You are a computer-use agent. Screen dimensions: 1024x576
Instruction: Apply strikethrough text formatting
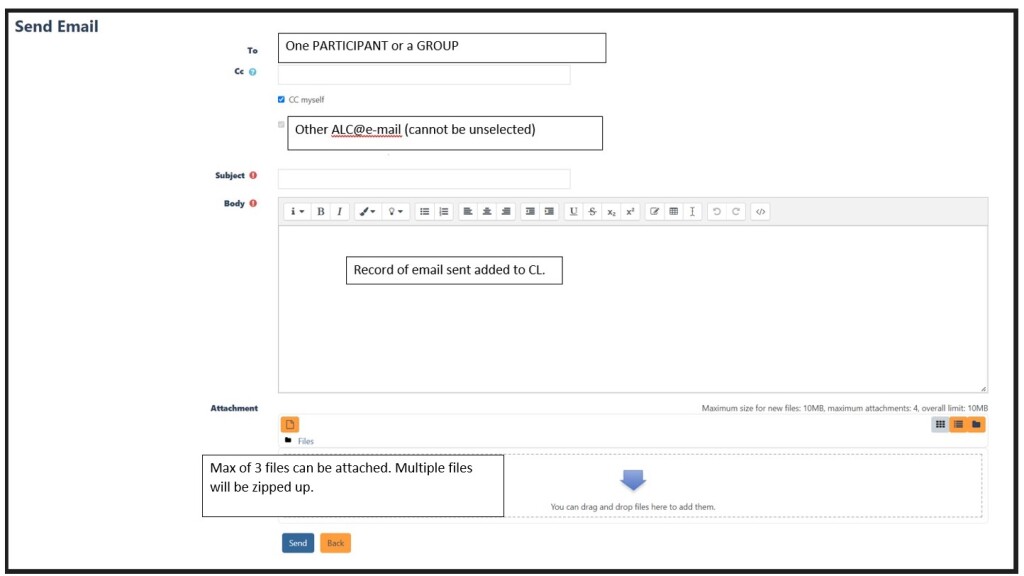point(592,212)
